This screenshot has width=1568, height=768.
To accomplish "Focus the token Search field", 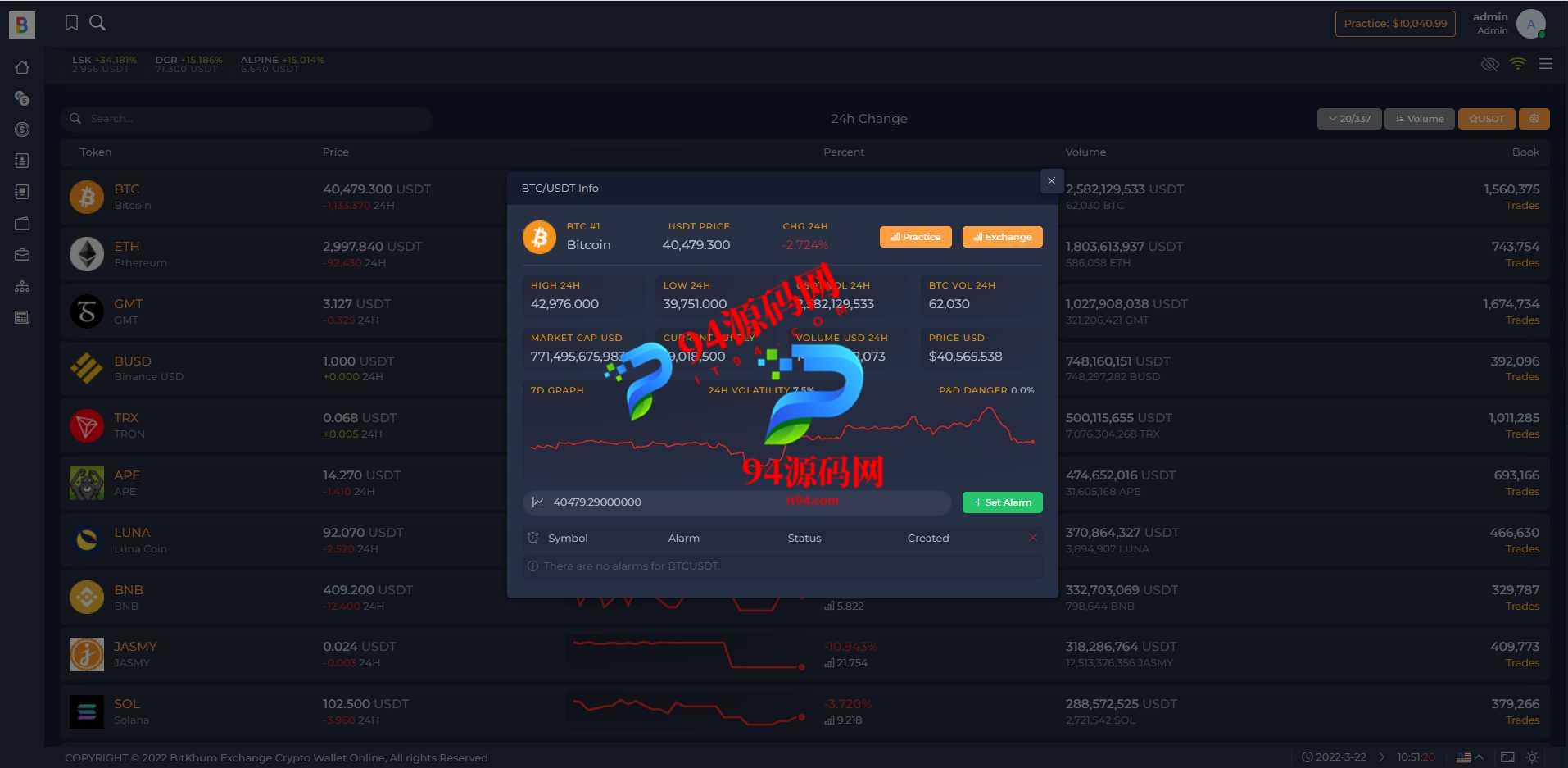I will tap(247, 119).
